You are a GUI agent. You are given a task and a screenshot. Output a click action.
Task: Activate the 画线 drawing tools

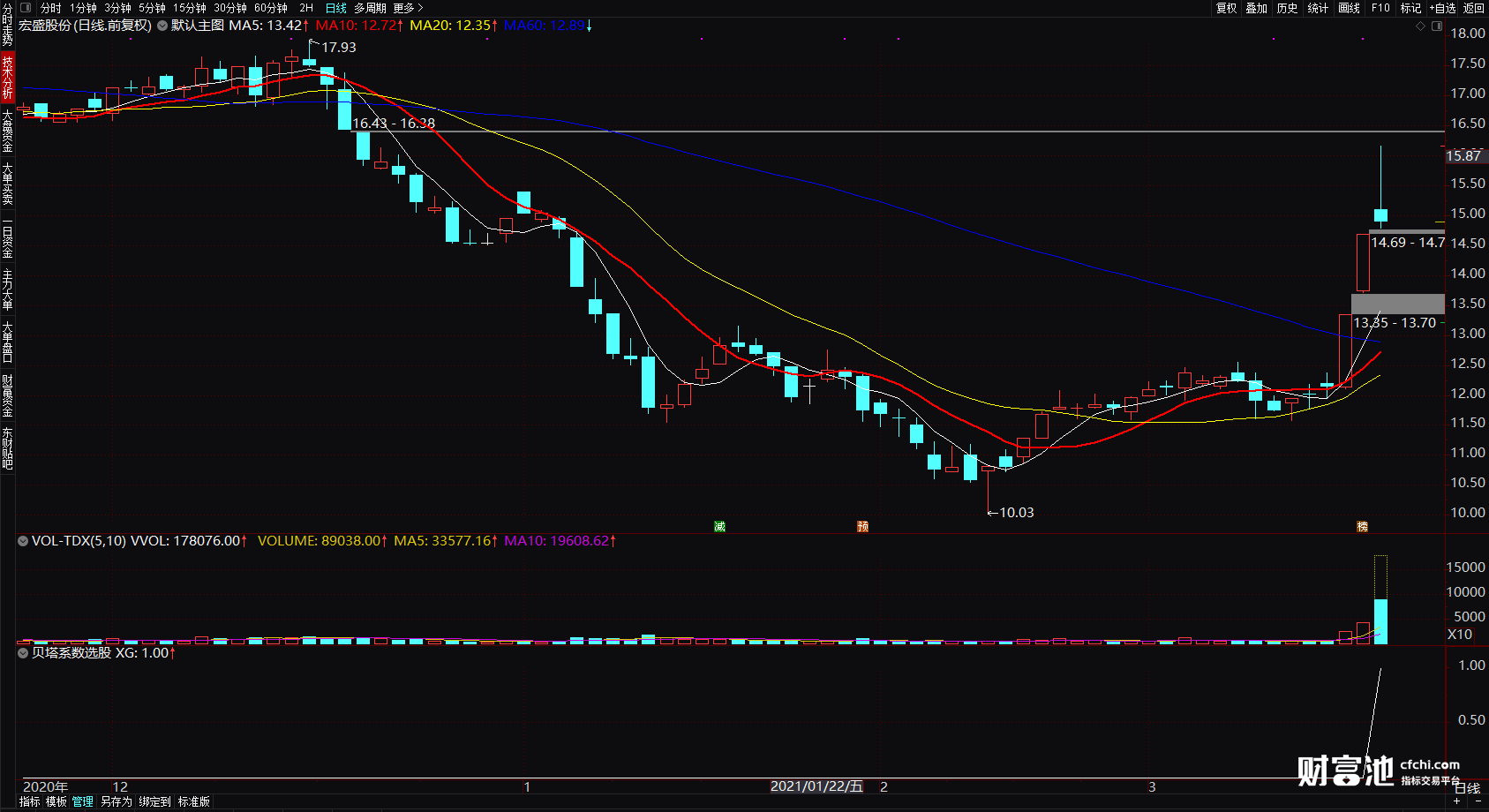(x=1349, y=8)
